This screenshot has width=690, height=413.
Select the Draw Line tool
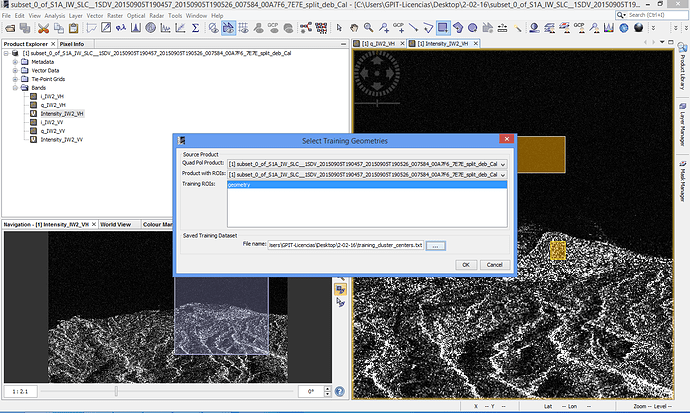coord(413,28)
